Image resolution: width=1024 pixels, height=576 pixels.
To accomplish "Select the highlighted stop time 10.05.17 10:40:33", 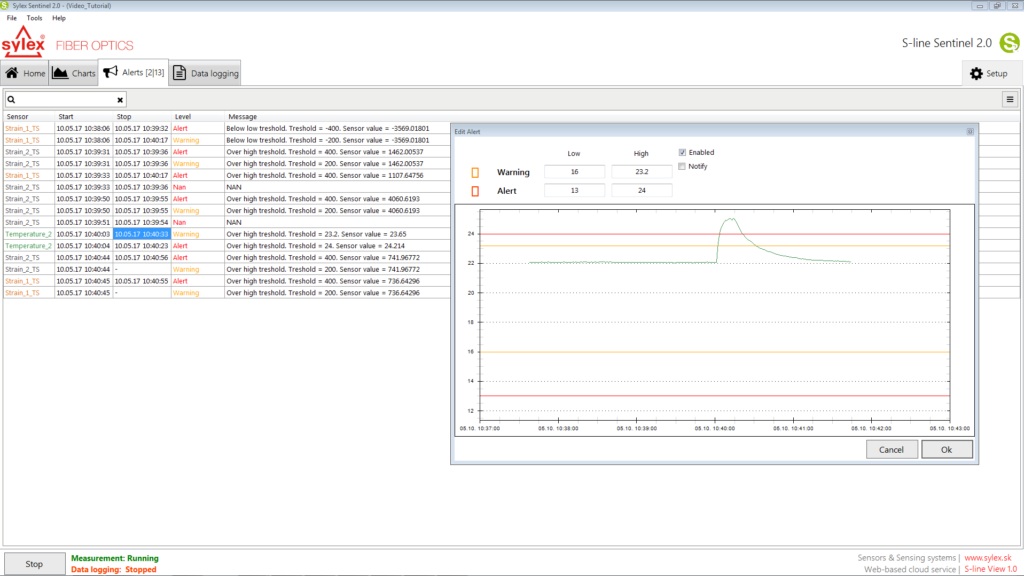I will pyautogui.click(x=142, y=234).
